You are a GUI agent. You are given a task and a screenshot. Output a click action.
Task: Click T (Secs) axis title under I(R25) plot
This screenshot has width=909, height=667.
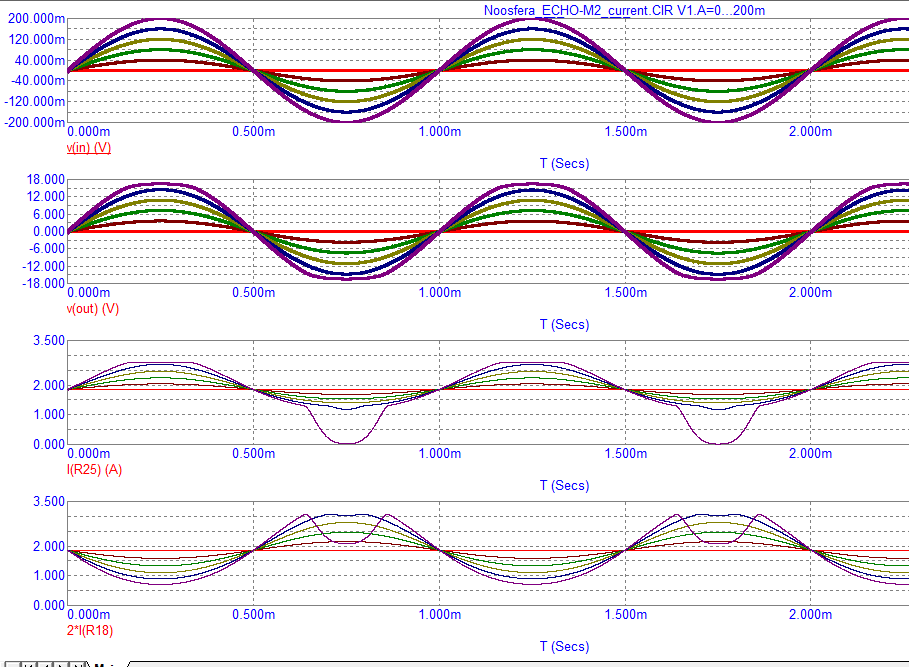pos(564,486)
